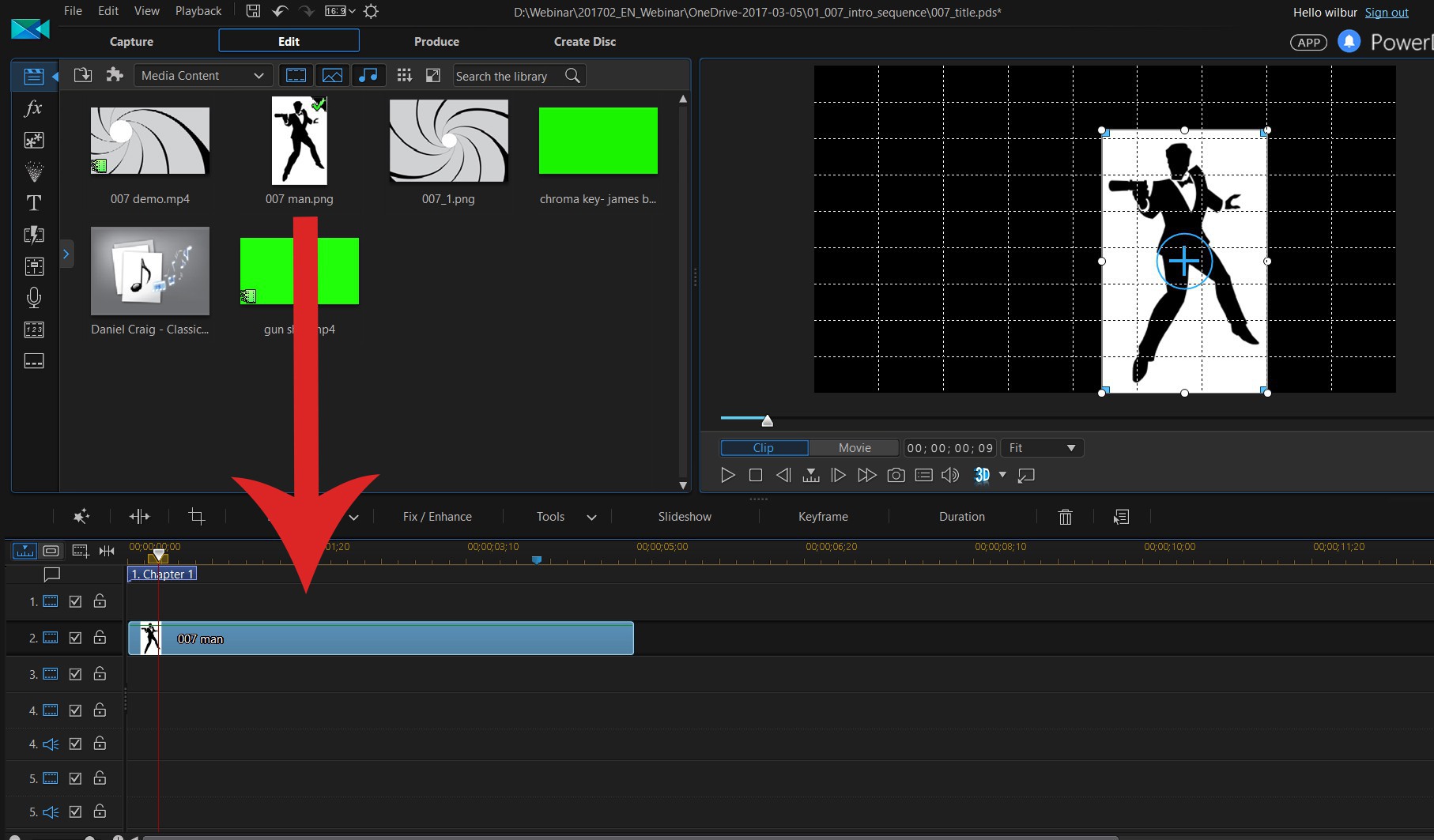Click the Magic Tools wand icon
The width and height of the screenshot is (1434, 840).
81,517
